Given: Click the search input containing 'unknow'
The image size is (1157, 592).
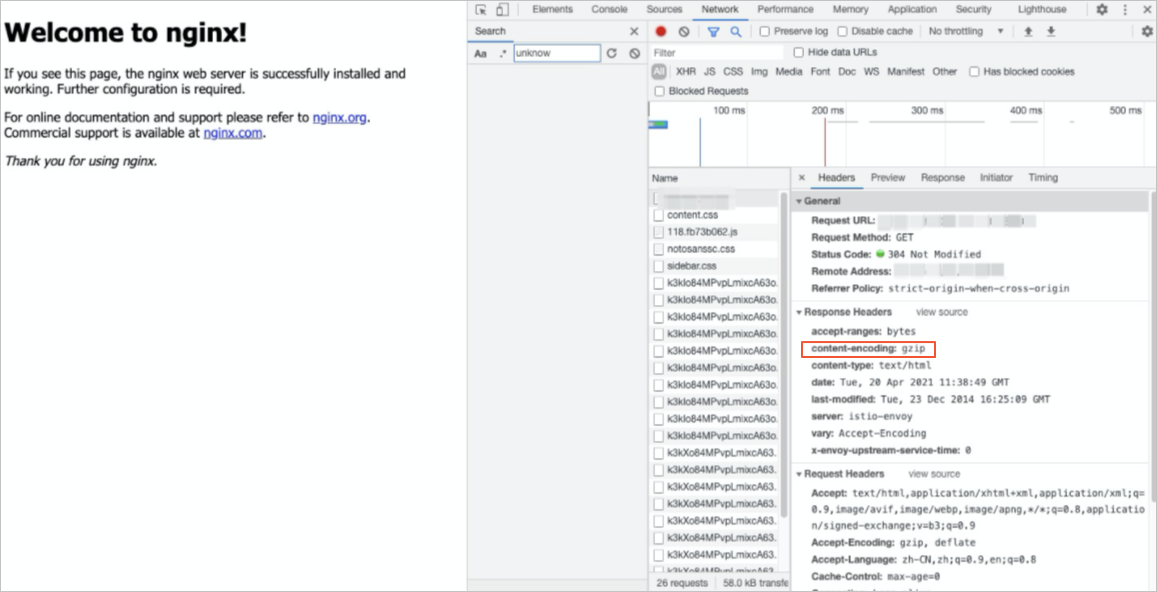Looking at the screenshot, I should [557, 53].
